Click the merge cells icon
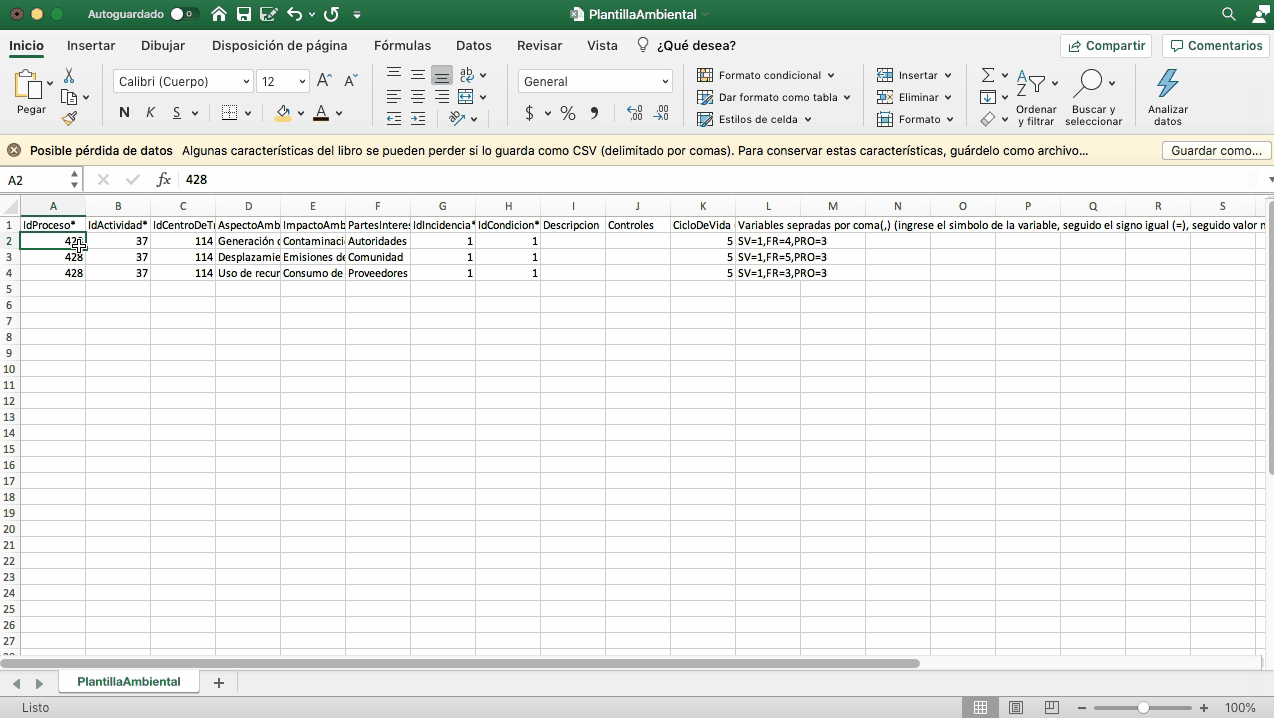 [466, 97]
